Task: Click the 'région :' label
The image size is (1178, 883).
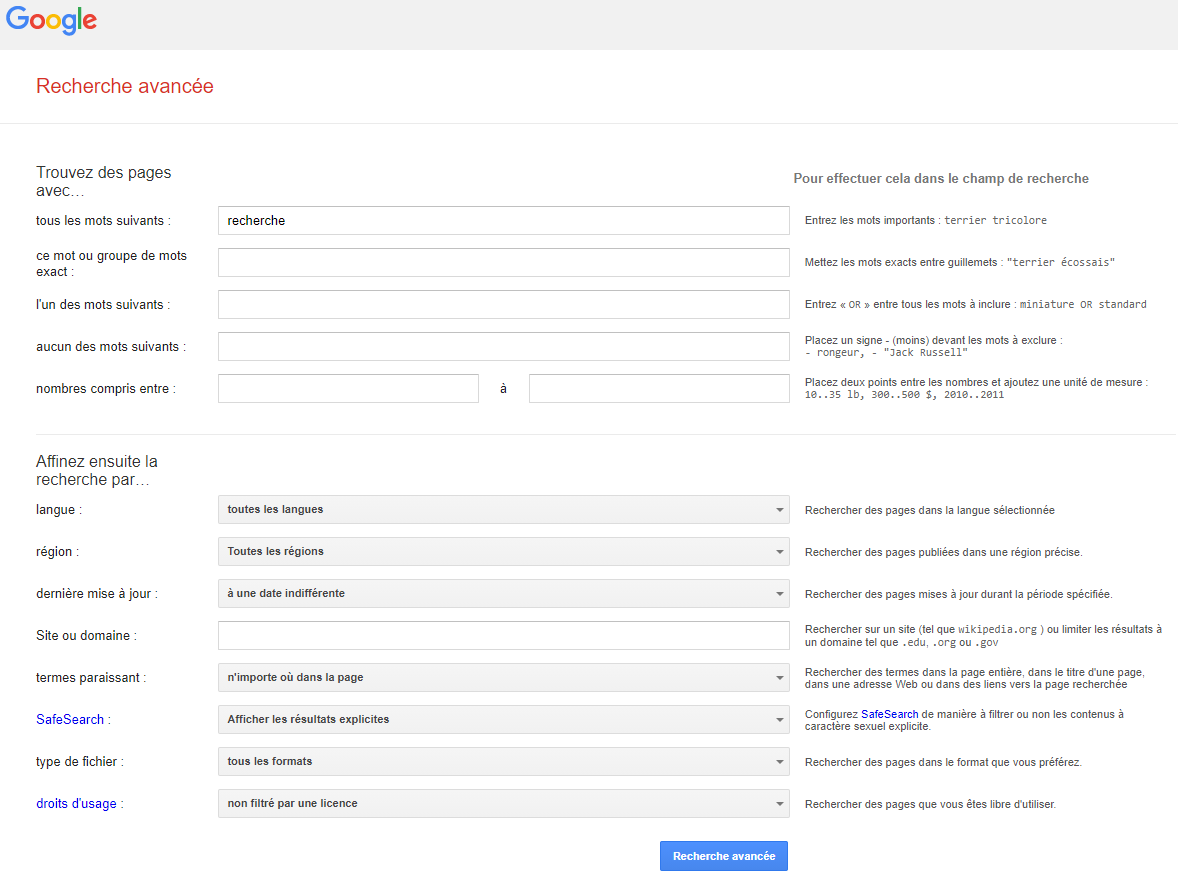Action: coord(57,552)
